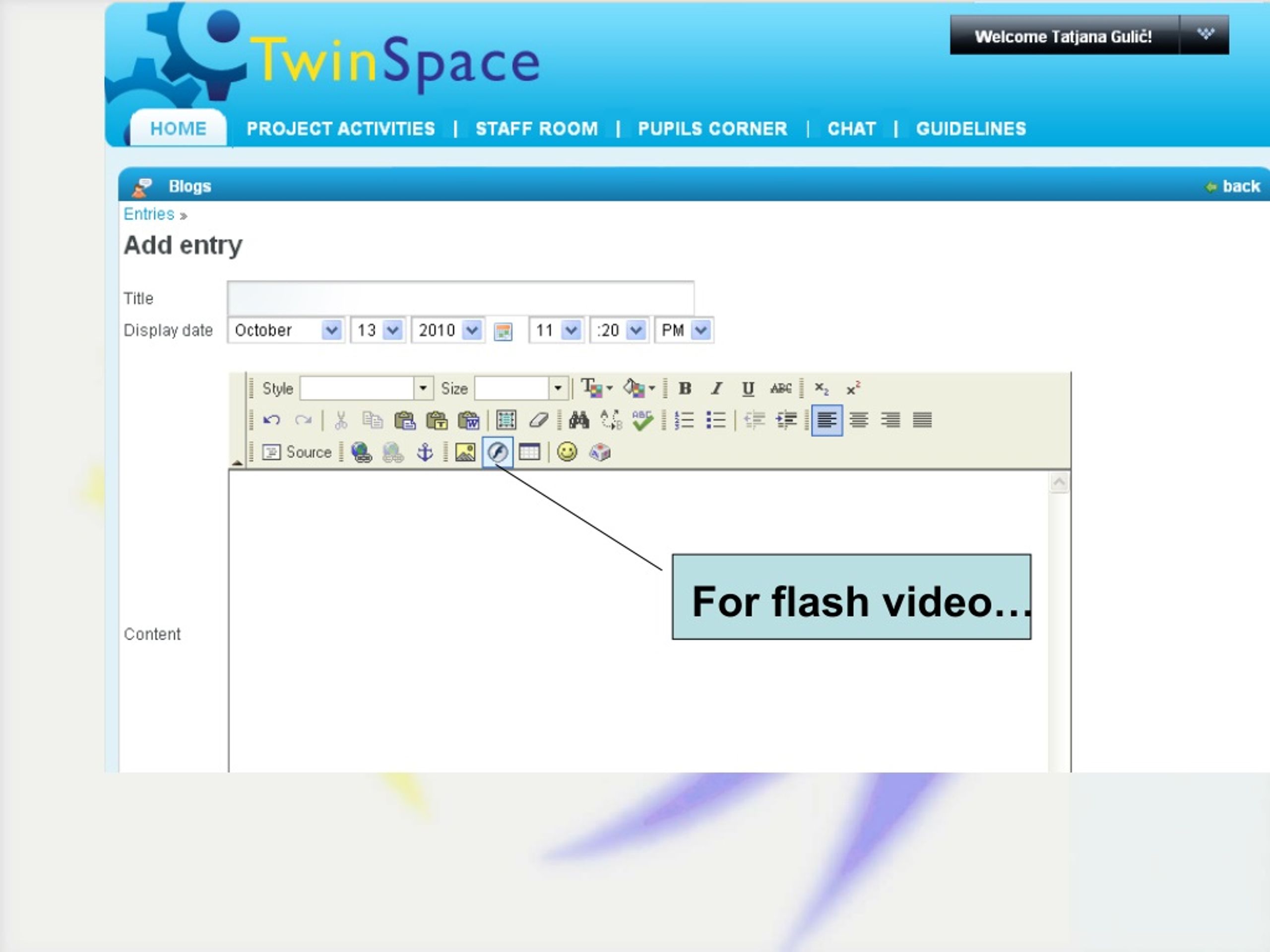Open the day dropdown showing 13

pos(379,331)
